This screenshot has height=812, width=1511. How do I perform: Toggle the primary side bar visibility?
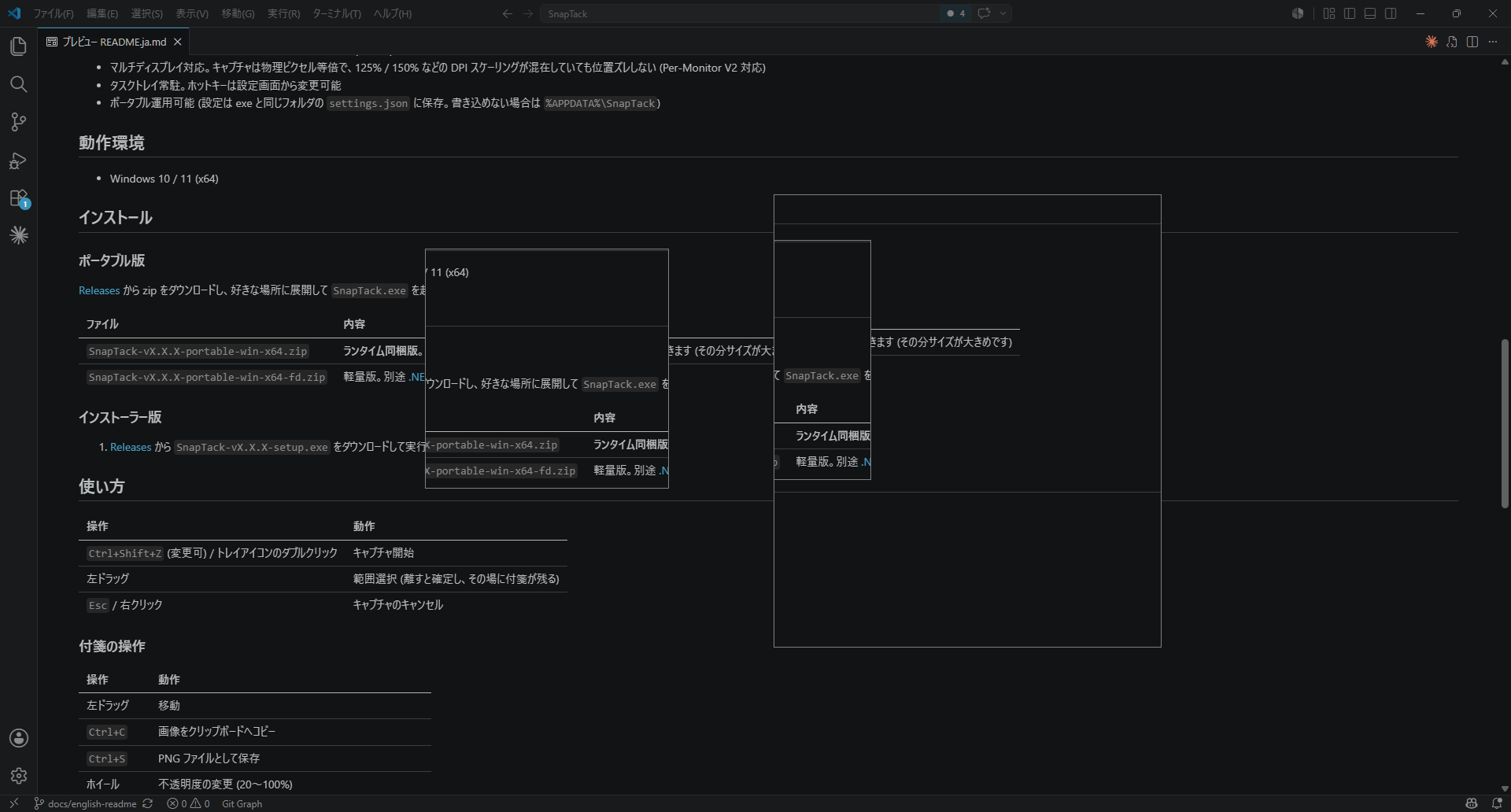pyautogui.click(x=1350, y=13)
